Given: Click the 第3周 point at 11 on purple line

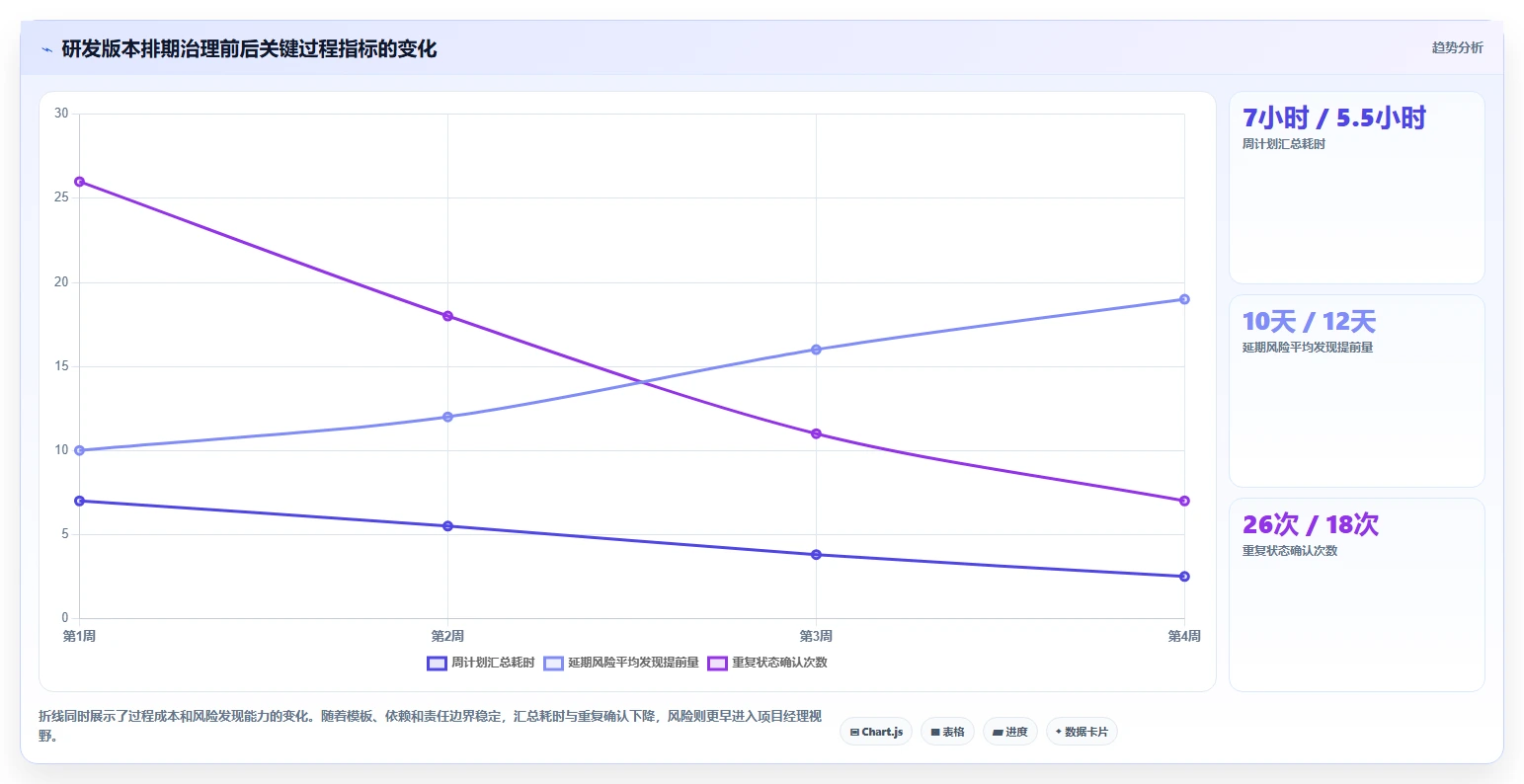Looking at the screenshot, I should point(816,433).
